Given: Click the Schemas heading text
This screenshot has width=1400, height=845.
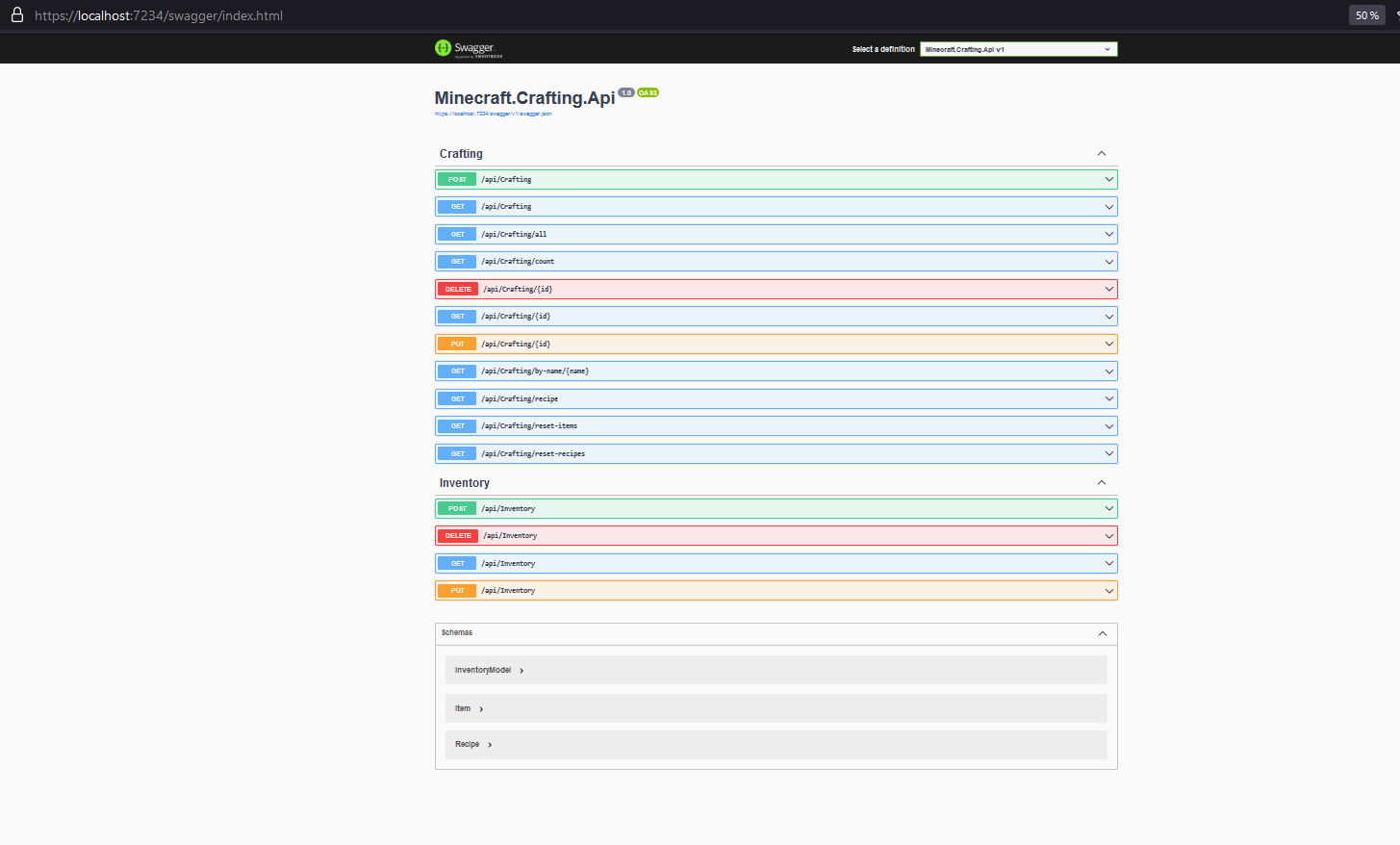Looking at the screenshot, I should (457, 632).
